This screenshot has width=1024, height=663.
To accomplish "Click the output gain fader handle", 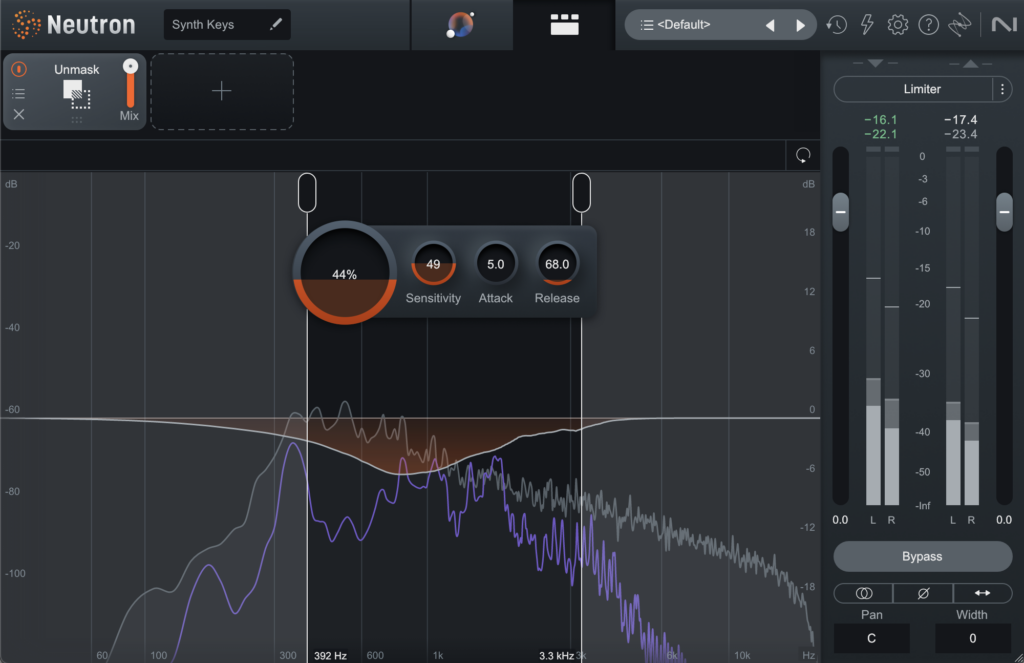I will (1004, 212).
